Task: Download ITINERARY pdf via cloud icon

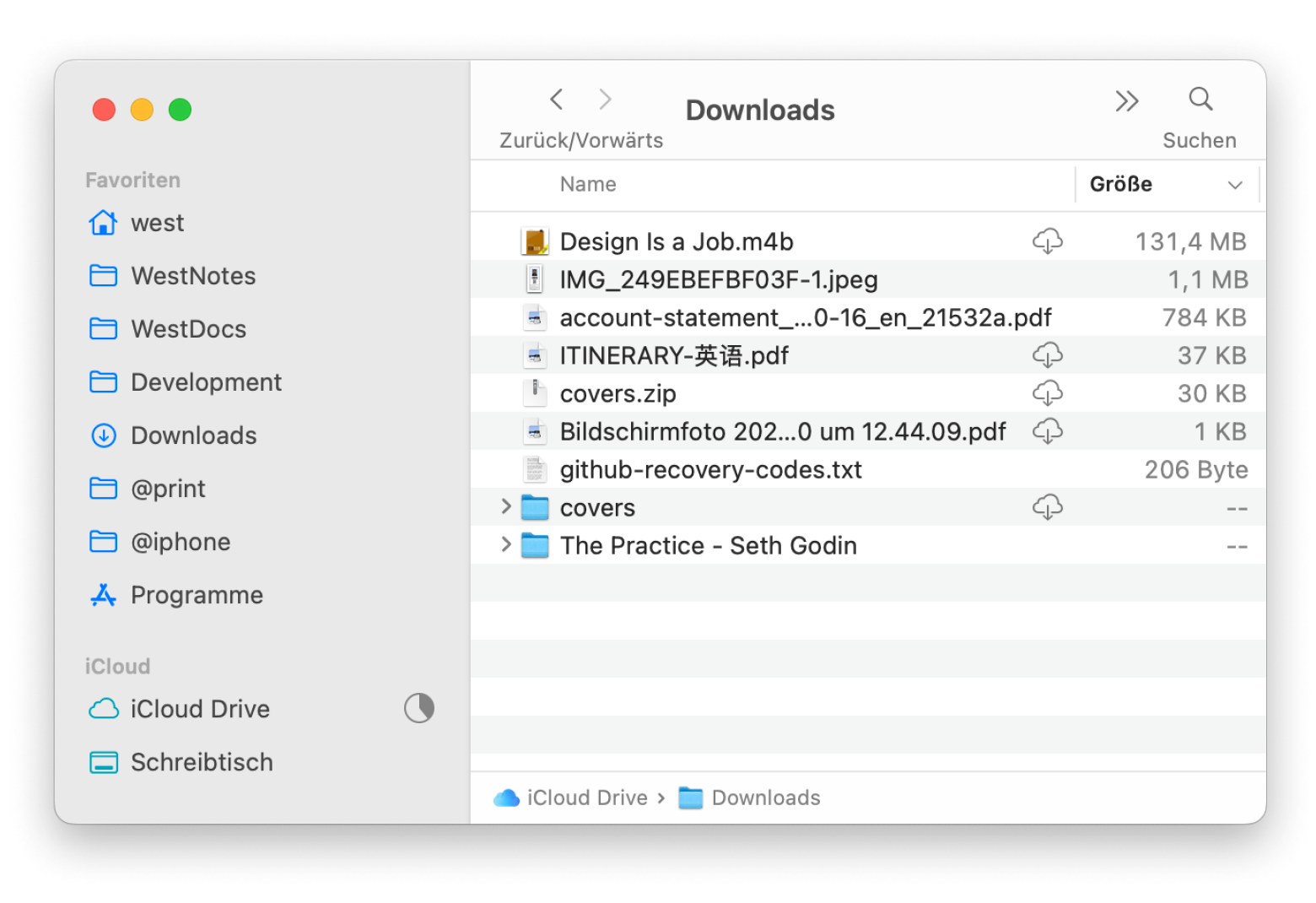Action: click(x=1047, y=355)
